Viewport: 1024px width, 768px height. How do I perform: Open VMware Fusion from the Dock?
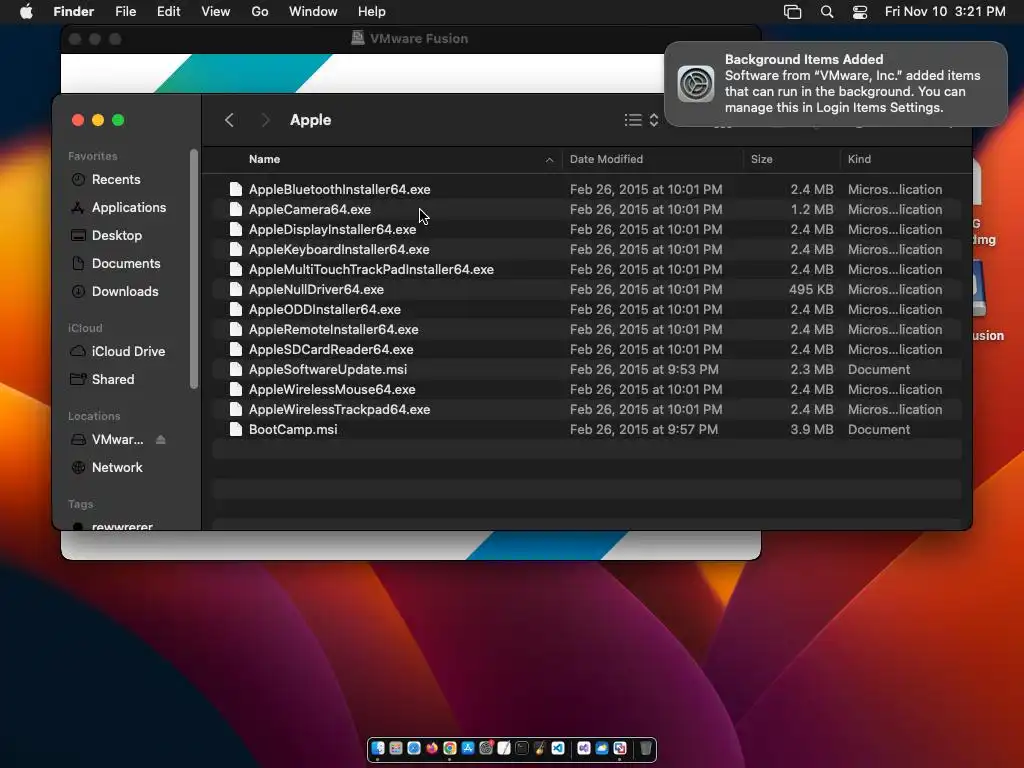point(620,748)
